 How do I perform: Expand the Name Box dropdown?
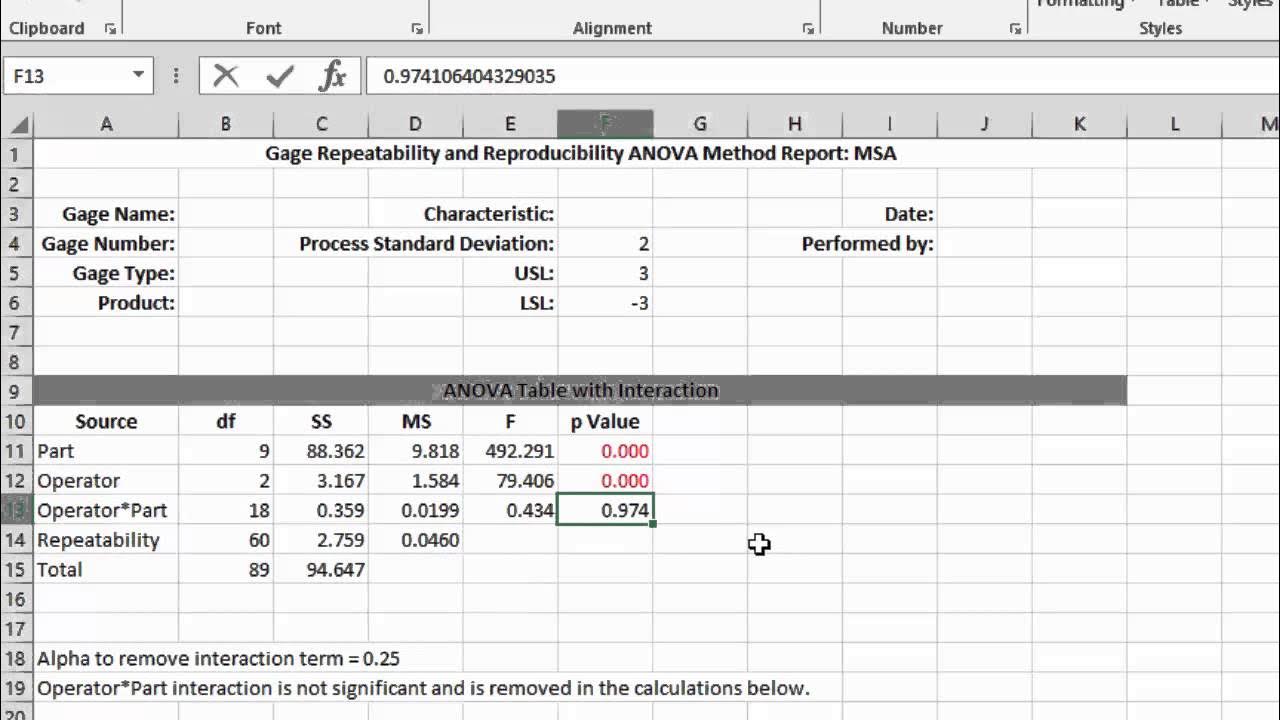tap(138, 76)
